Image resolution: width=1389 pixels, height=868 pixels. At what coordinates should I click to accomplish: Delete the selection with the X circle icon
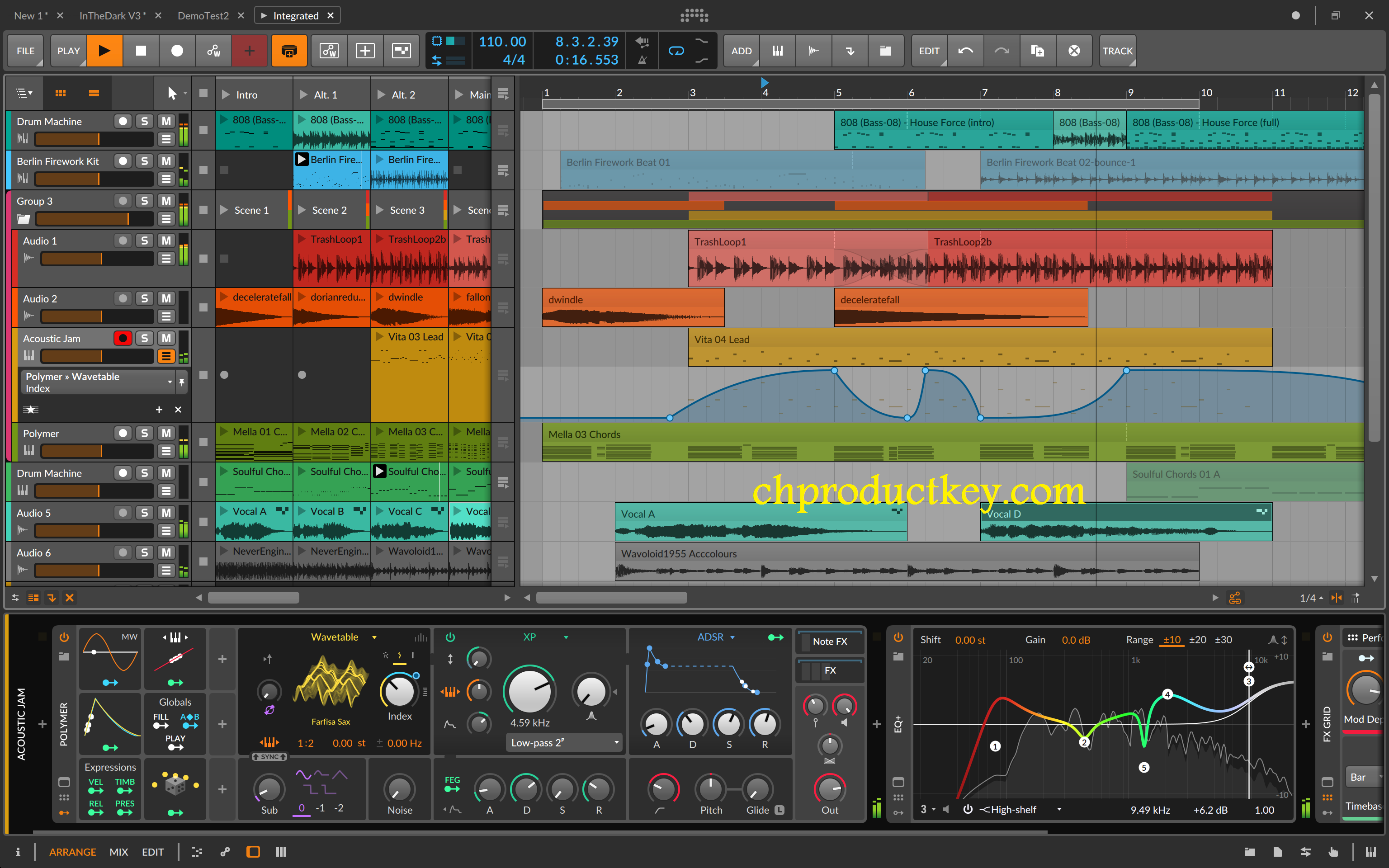coord(1074,51)
